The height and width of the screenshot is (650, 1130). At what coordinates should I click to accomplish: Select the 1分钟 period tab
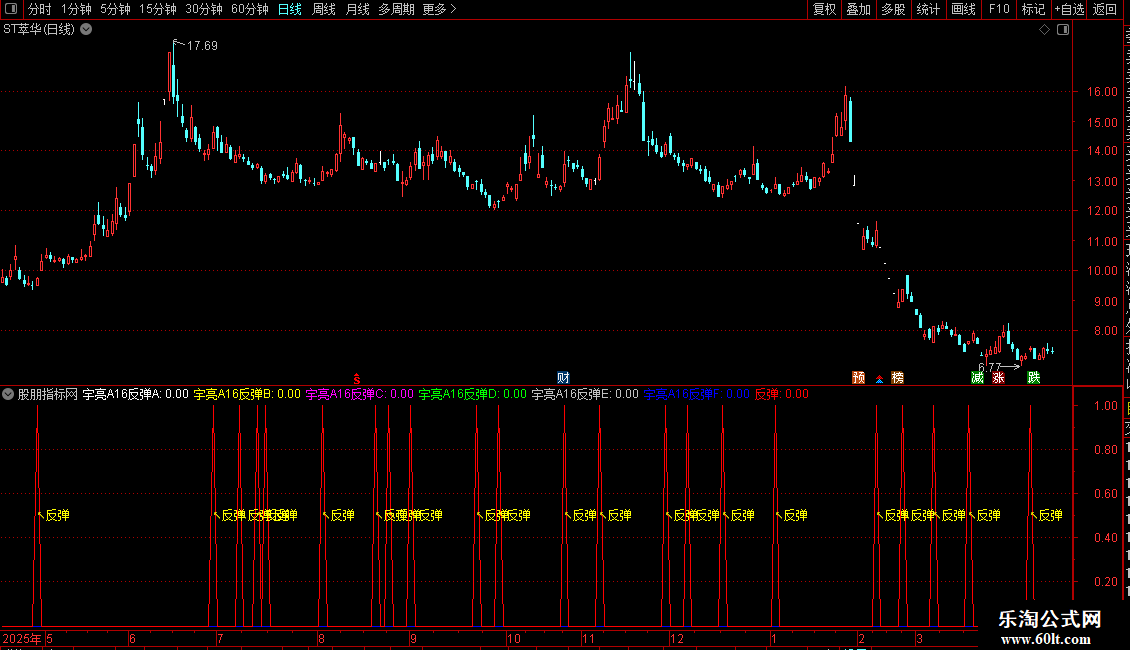point(76,9)
